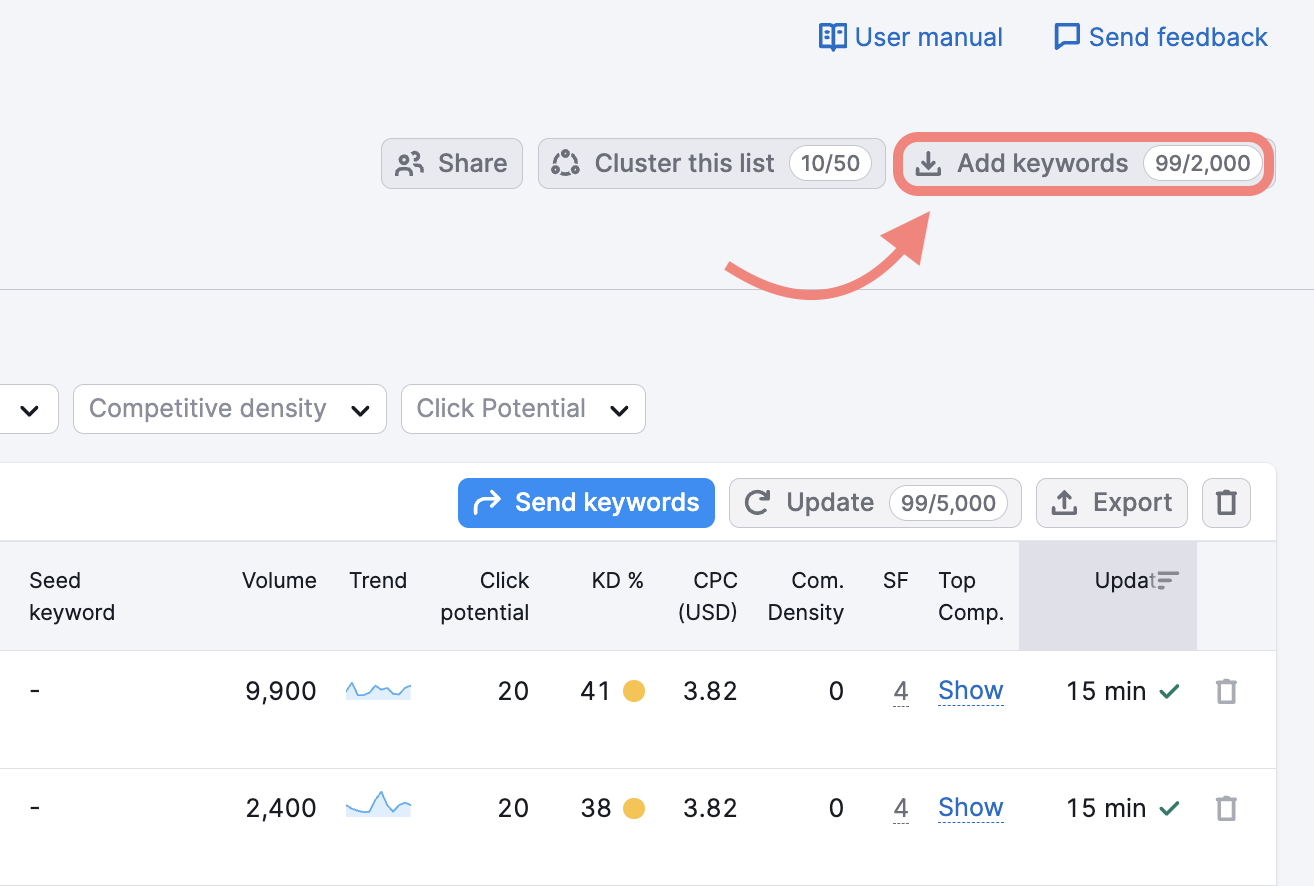1314x886 pixels.
Task: Open the Click Potential dropdown
Action: [523, 409]
